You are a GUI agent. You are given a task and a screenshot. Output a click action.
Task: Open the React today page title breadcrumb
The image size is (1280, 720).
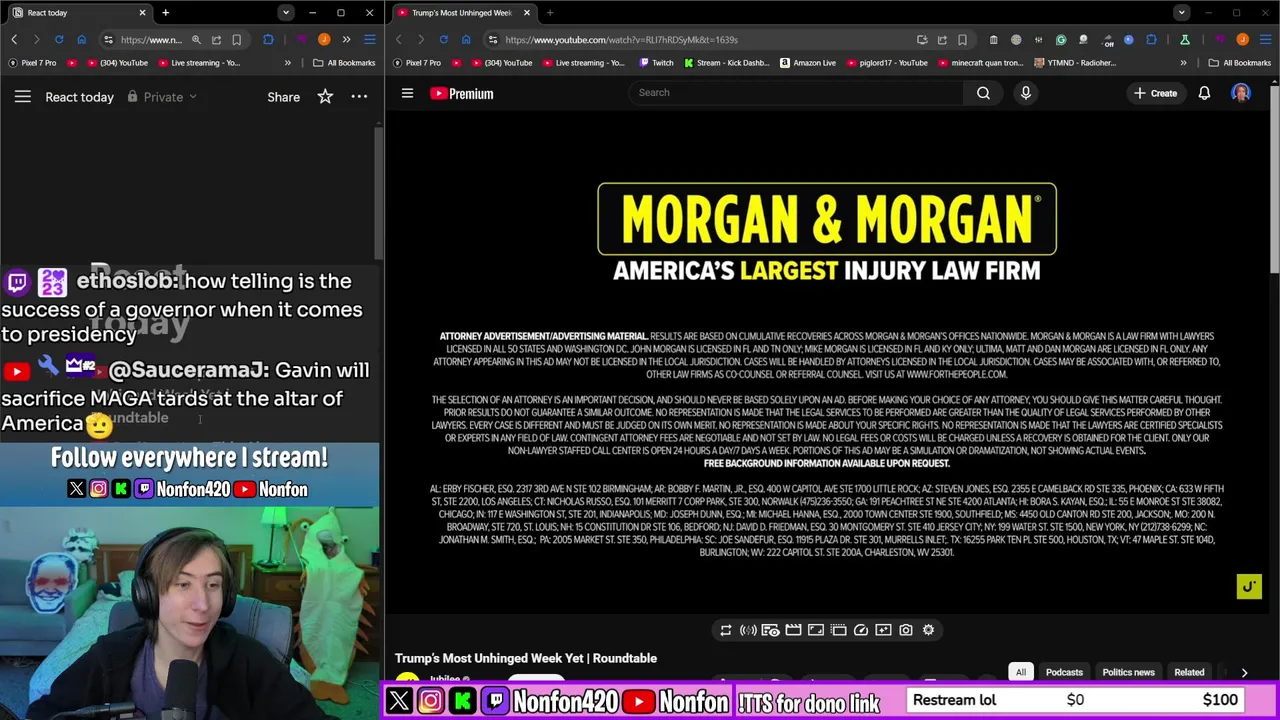pyautogui.click(x=79, y=97)
